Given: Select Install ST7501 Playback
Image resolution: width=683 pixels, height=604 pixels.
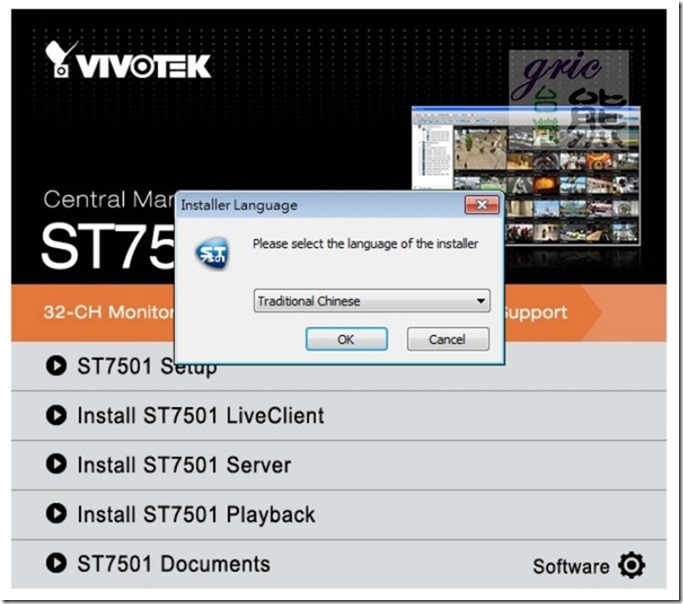Looking at the screenshot, I should [x=196, y=514].
